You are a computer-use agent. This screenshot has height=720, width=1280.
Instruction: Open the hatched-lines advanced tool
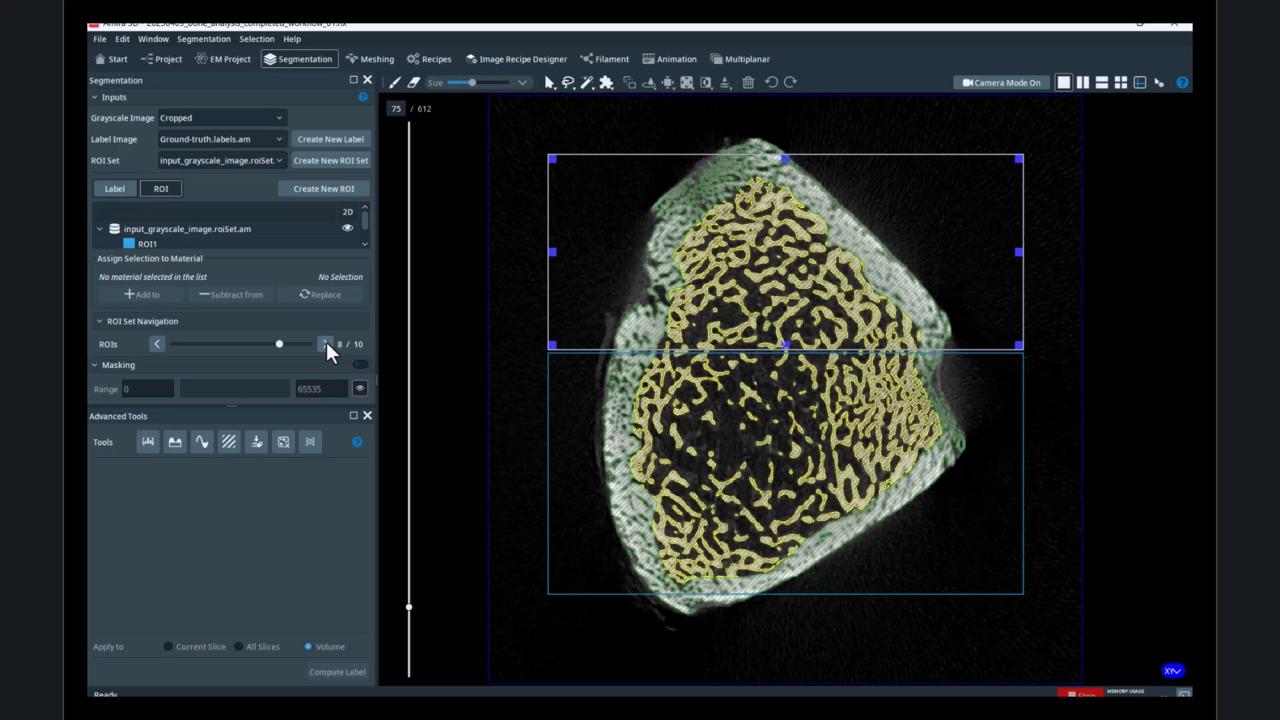pos(229,442)
